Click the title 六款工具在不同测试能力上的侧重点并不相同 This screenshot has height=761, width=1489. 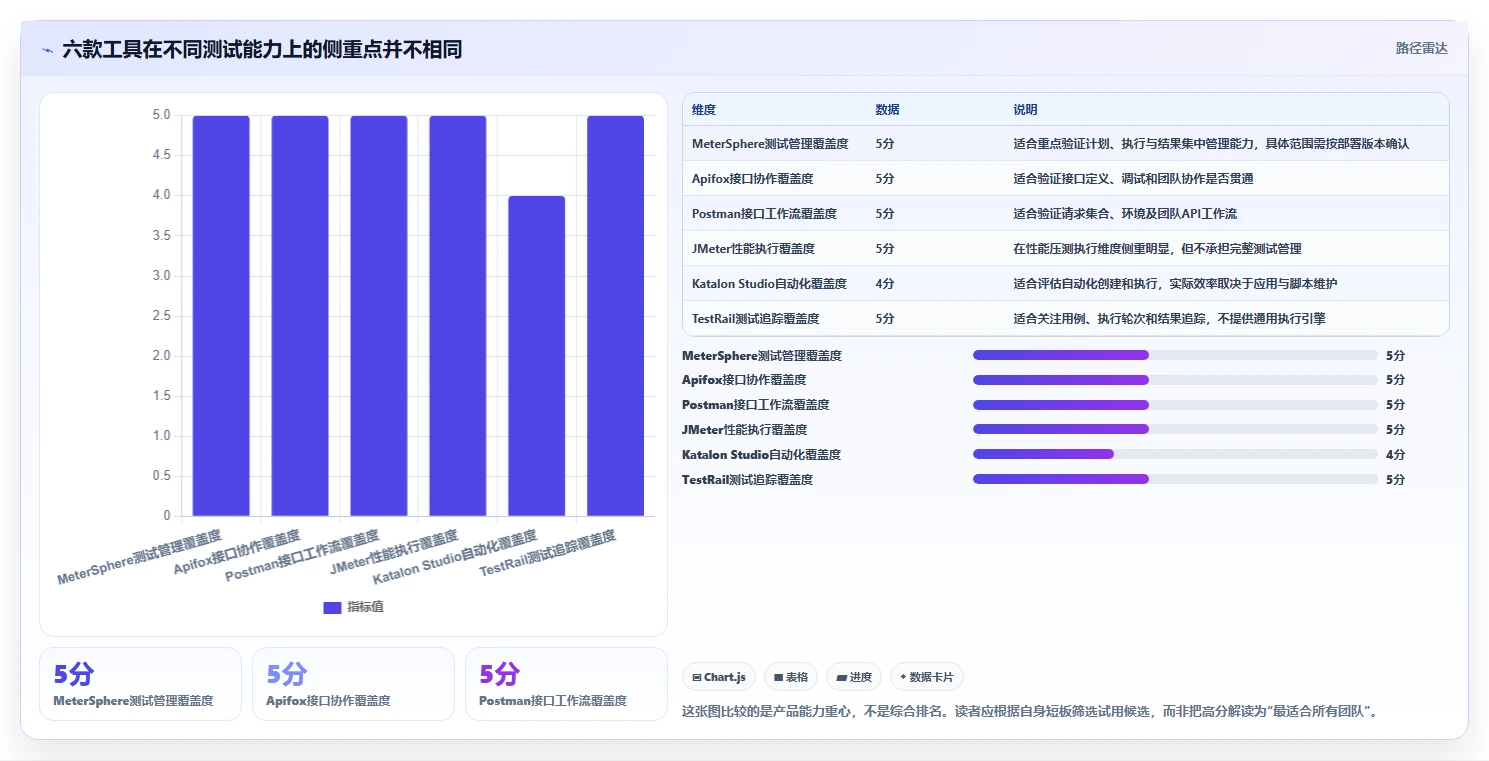coord(262,50)
